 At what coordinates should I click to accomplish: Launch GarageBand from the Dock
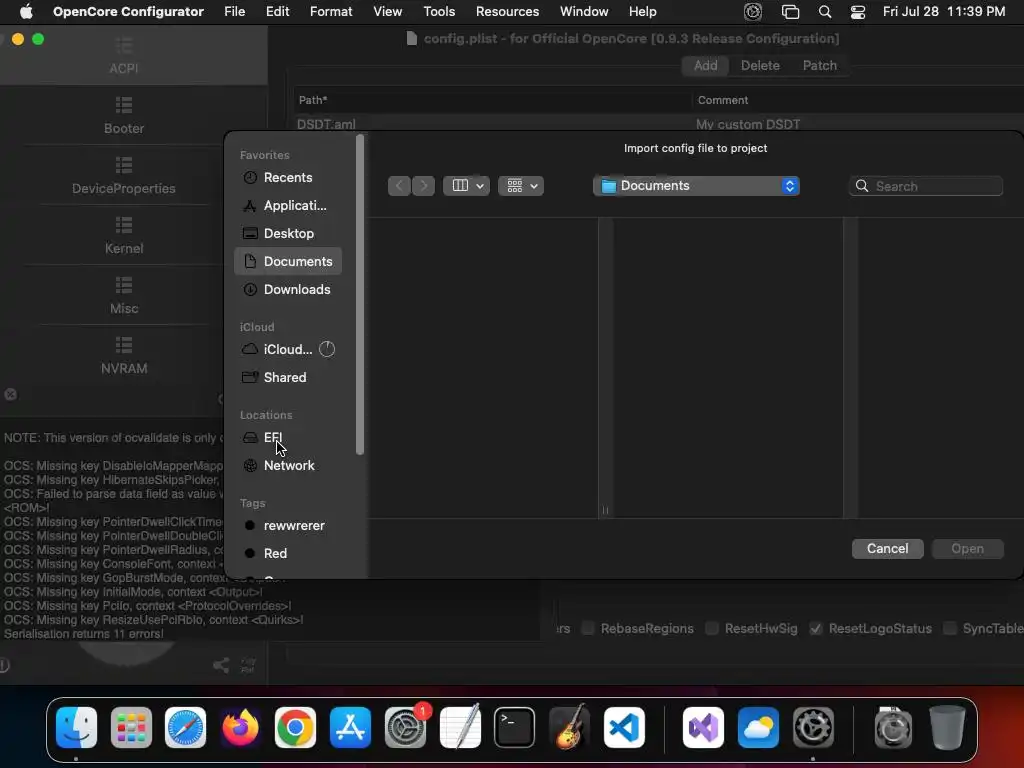click(569, 727)
